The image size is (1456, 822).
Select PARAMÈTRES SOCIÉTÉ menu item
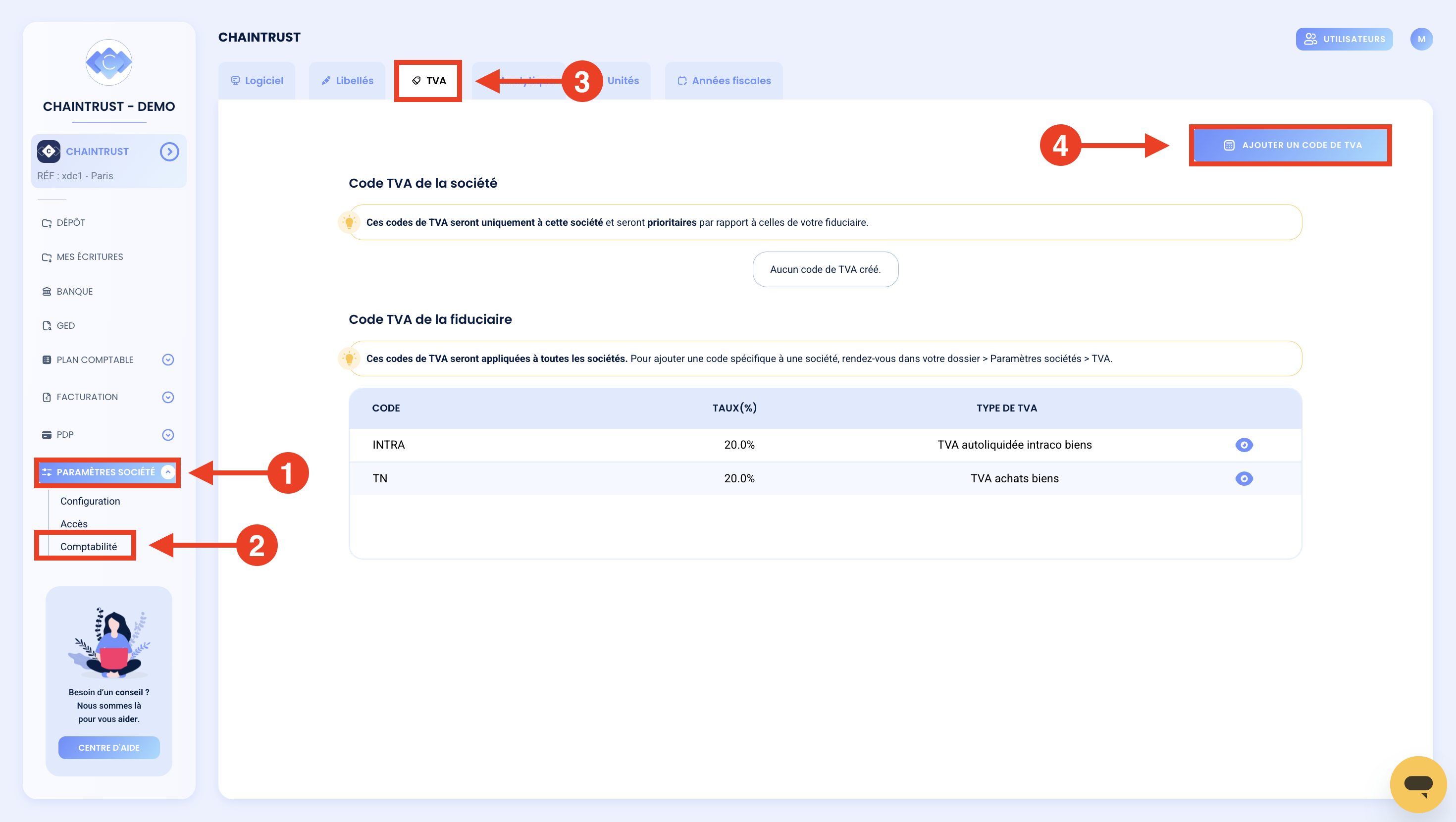tap(107, 472)
